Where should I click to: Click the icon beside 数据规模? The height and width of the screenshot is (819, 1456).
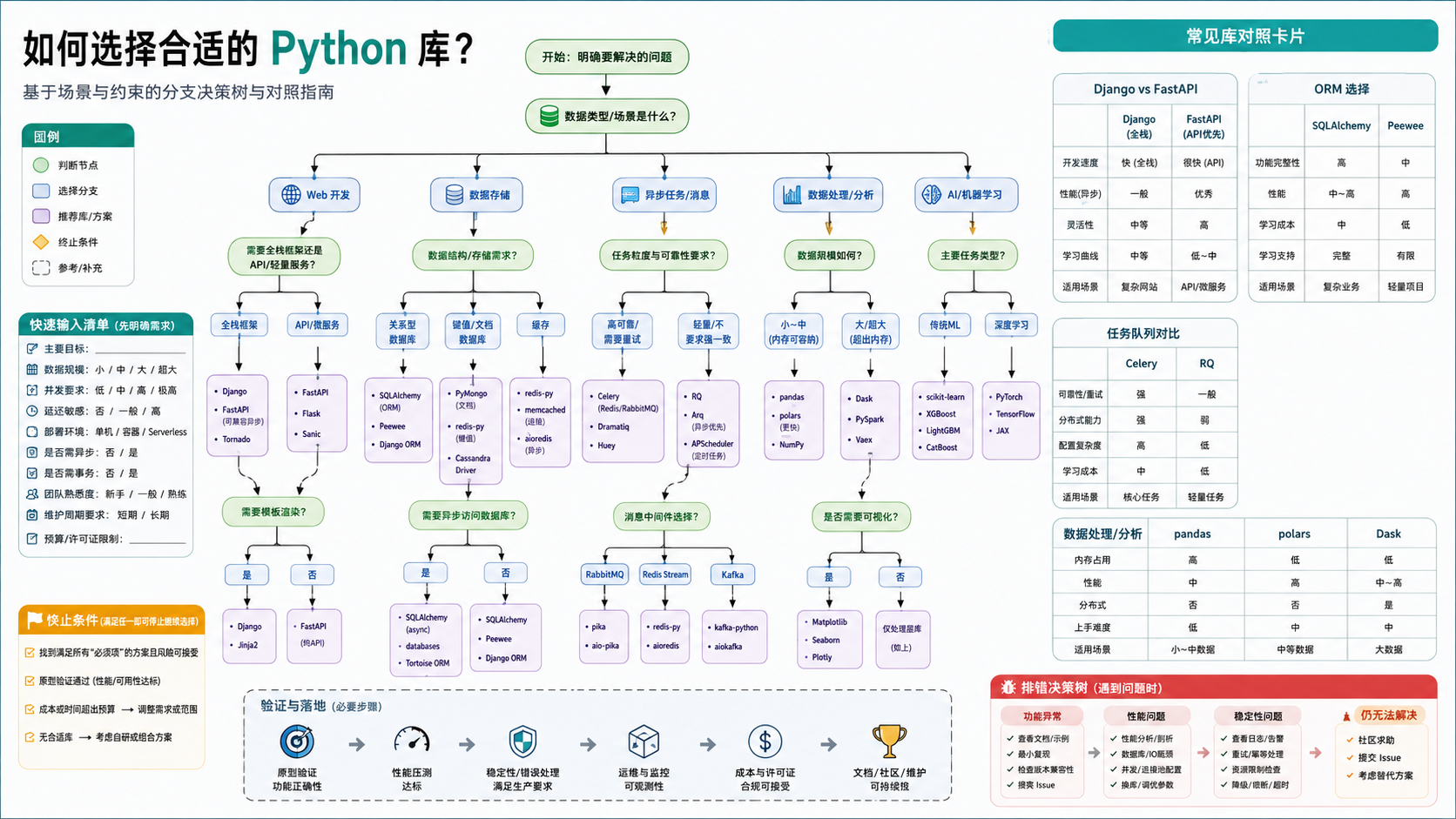point(32,369)
